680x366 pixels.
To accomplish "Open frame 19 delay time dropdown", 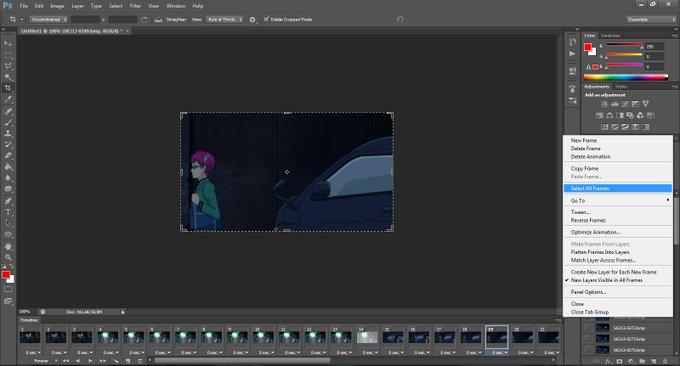I will 500,353.
